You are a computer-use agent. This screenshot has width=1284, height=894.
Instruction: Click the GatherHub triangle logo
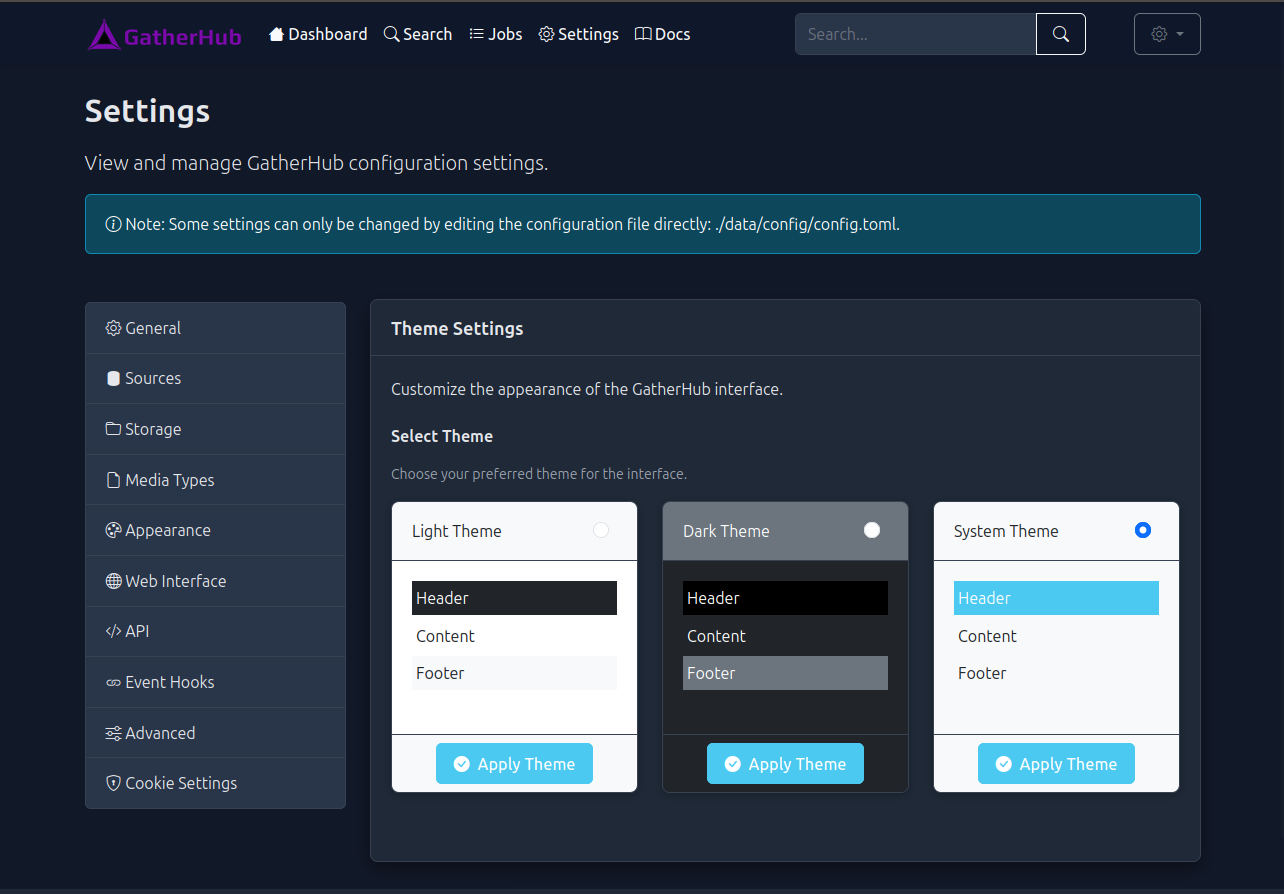tap(104, 33)
